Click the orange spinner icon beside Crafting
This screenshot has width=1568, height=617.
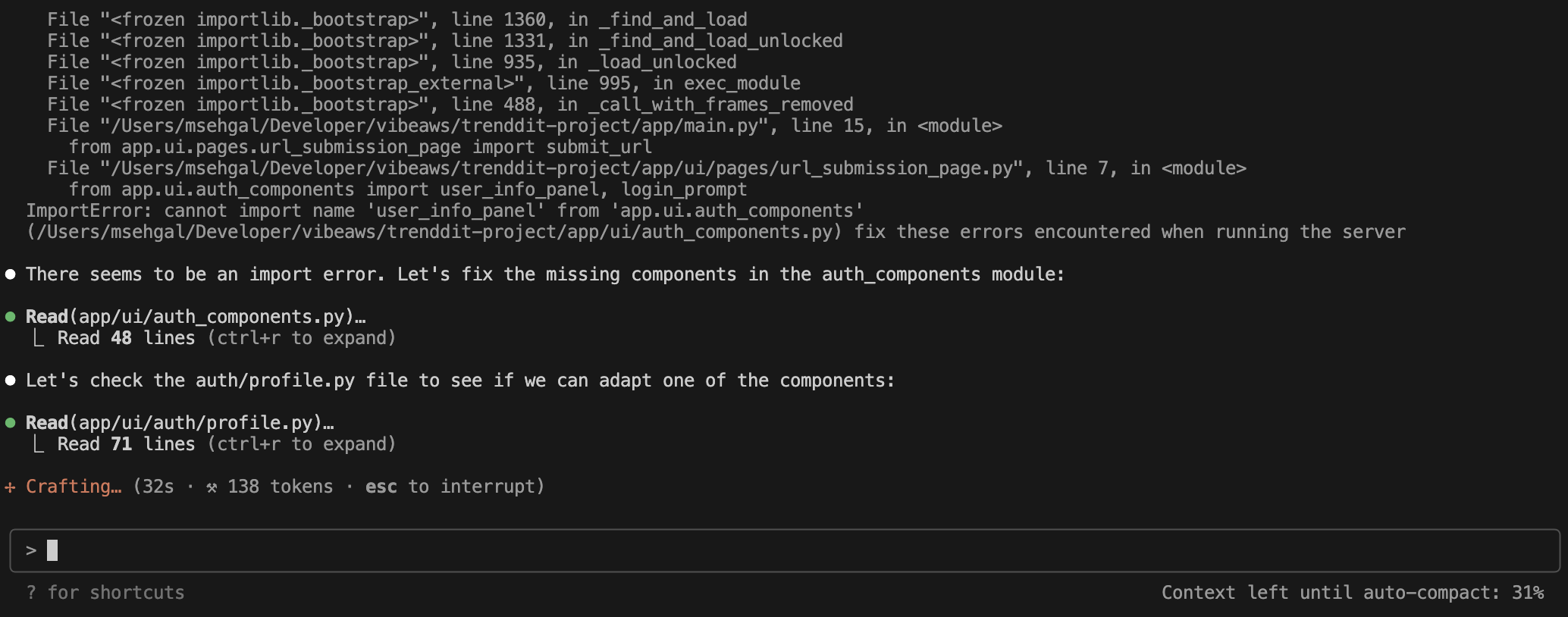[x=10, y=487]
